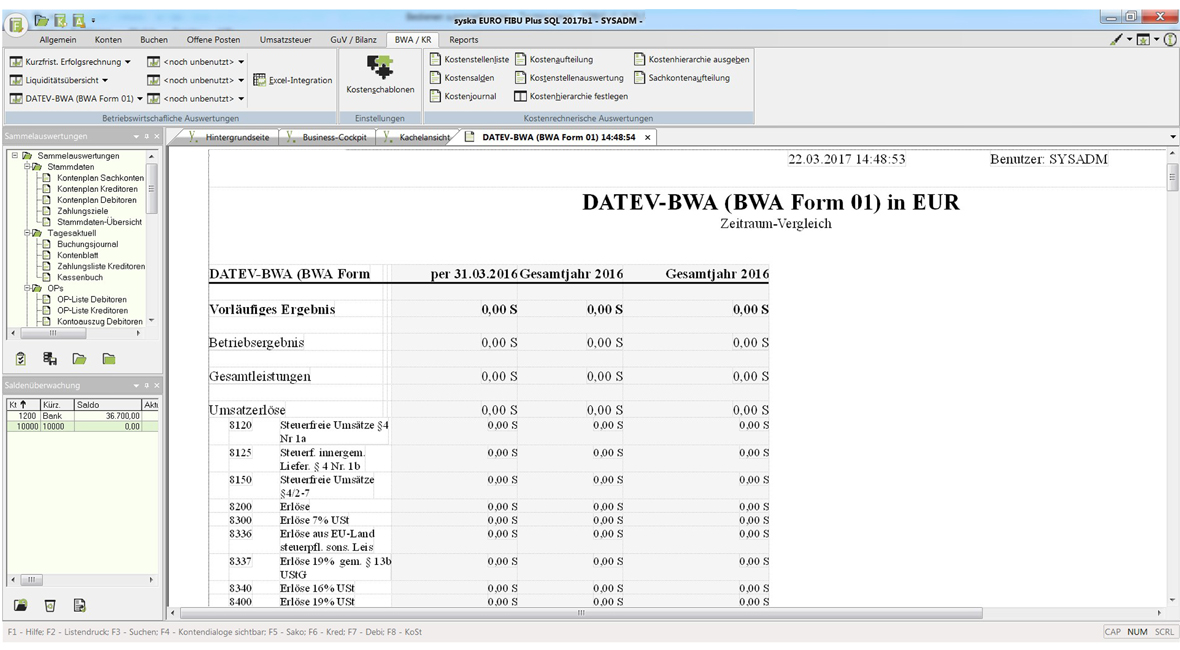Click the open folder icon in quick access toolbar

pyautogui.click(x=41, y=20)
